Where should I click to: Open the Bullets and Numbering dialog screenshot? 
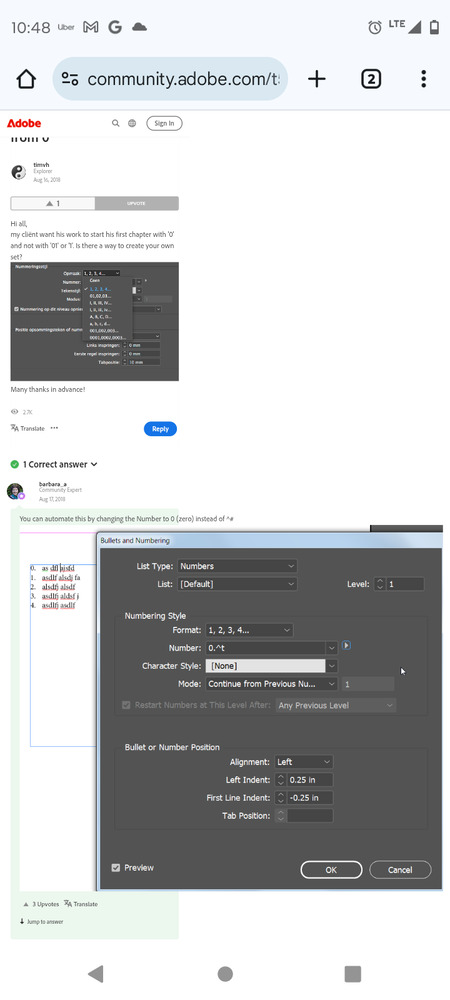[231, 708]
